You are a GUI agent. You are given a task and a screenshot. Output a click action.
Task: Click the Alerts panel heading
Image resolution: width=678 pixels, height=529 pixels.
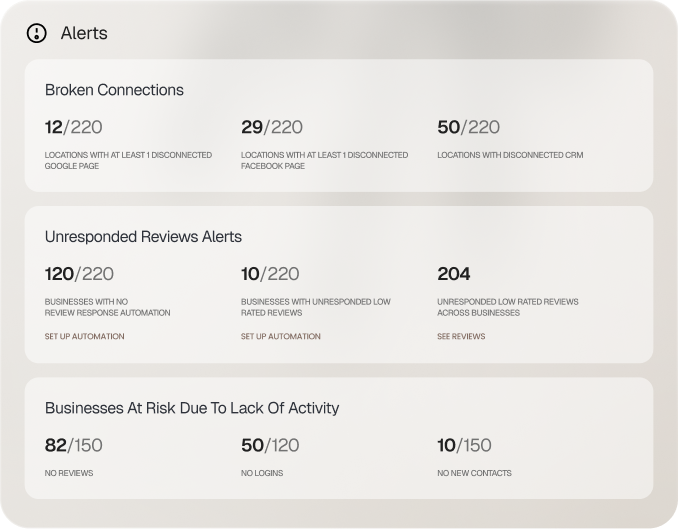point(84,33)
